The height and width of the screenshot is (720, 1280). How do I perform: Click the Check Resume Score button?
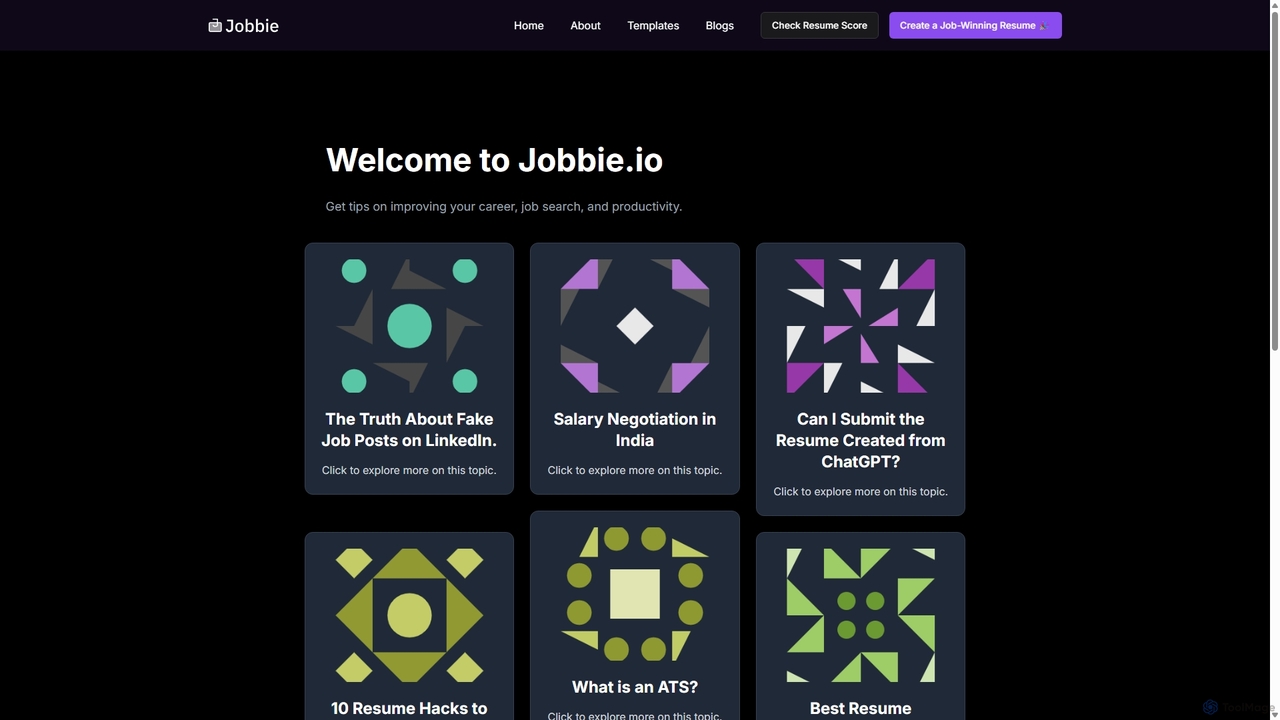pyautogui.click(x=819, y=25)
